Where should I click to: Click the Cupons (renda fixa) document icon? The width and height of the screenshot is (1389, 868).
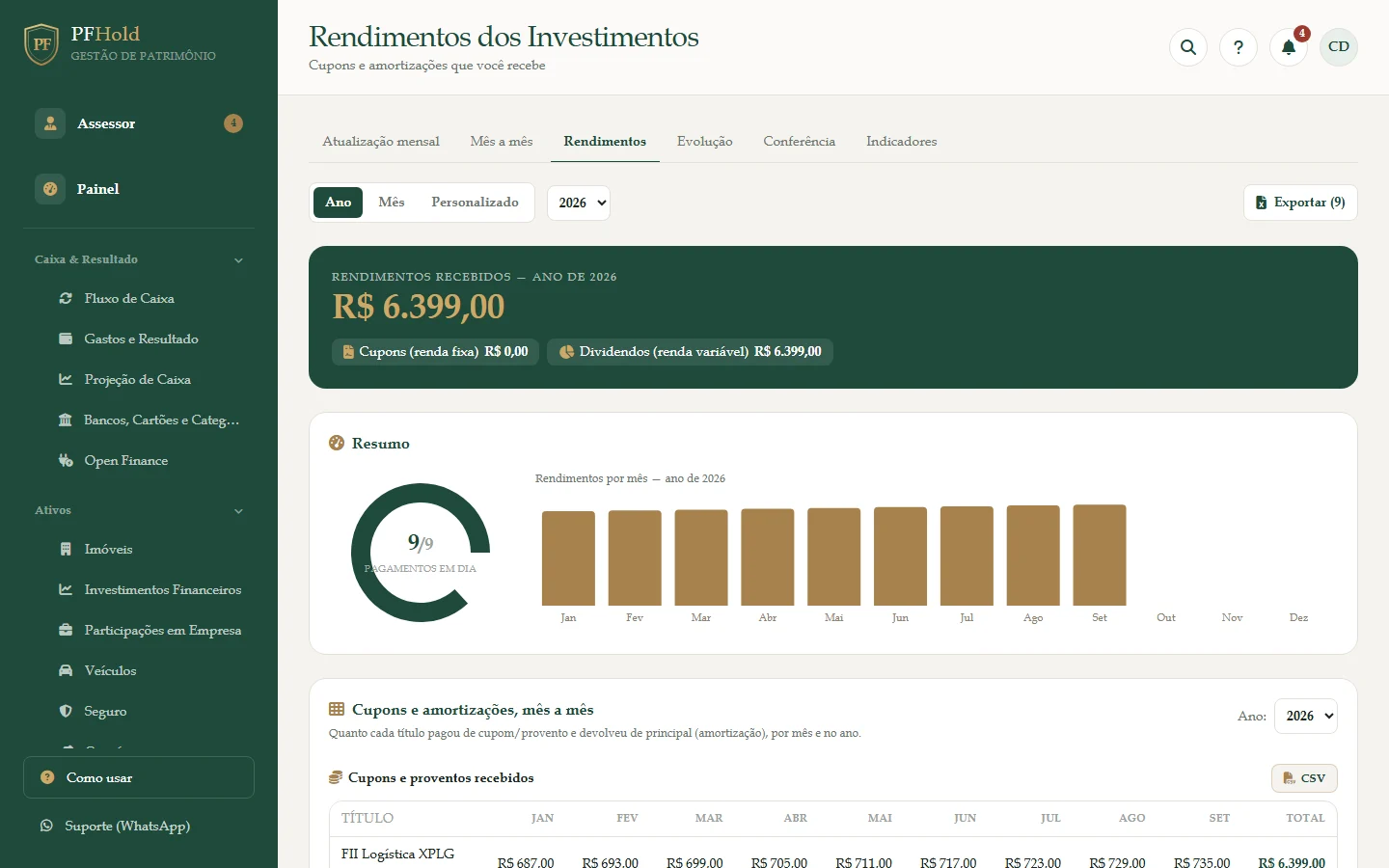pos(348,352)
